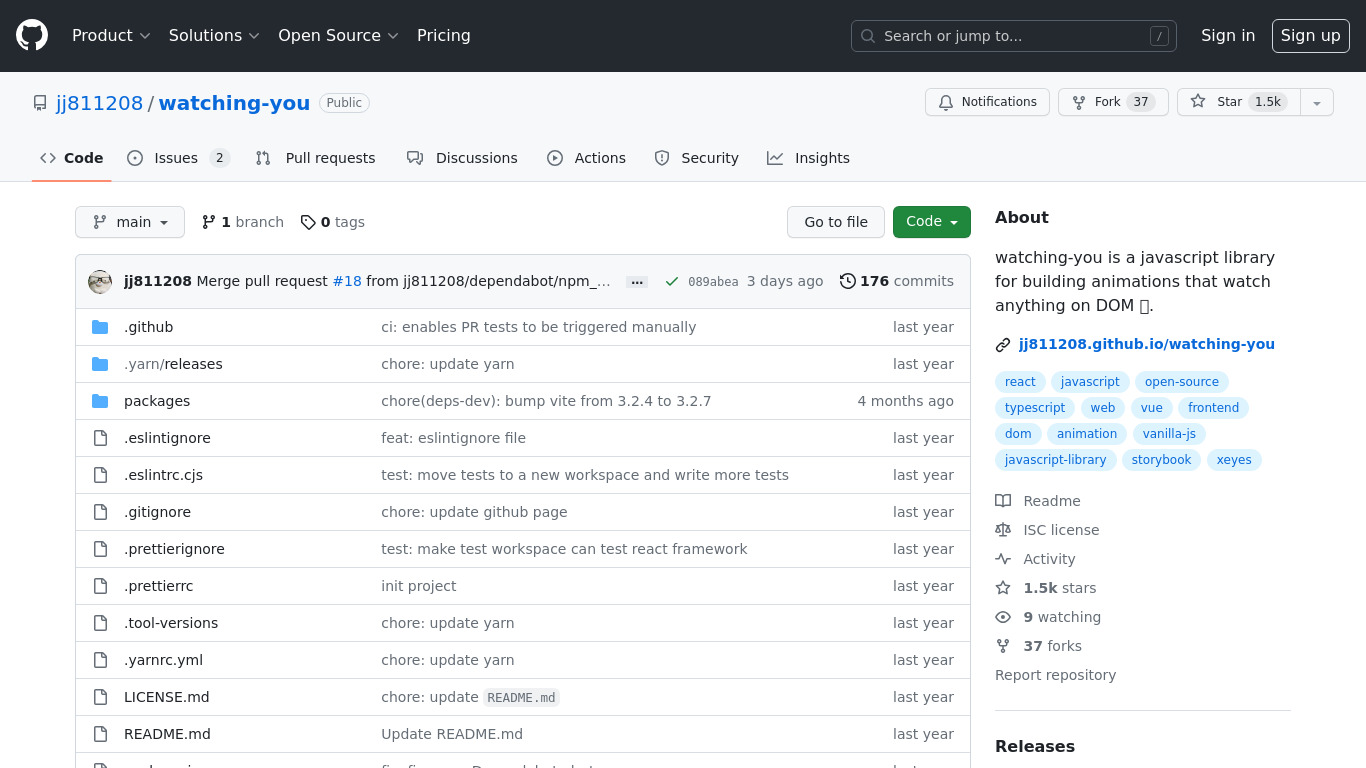Open the .yarnrc.yml file

[164, 660]
